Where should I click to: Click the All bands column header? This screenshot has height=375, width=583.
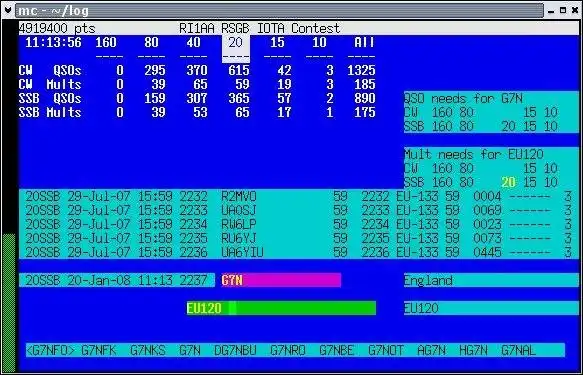tap(364, 42)
